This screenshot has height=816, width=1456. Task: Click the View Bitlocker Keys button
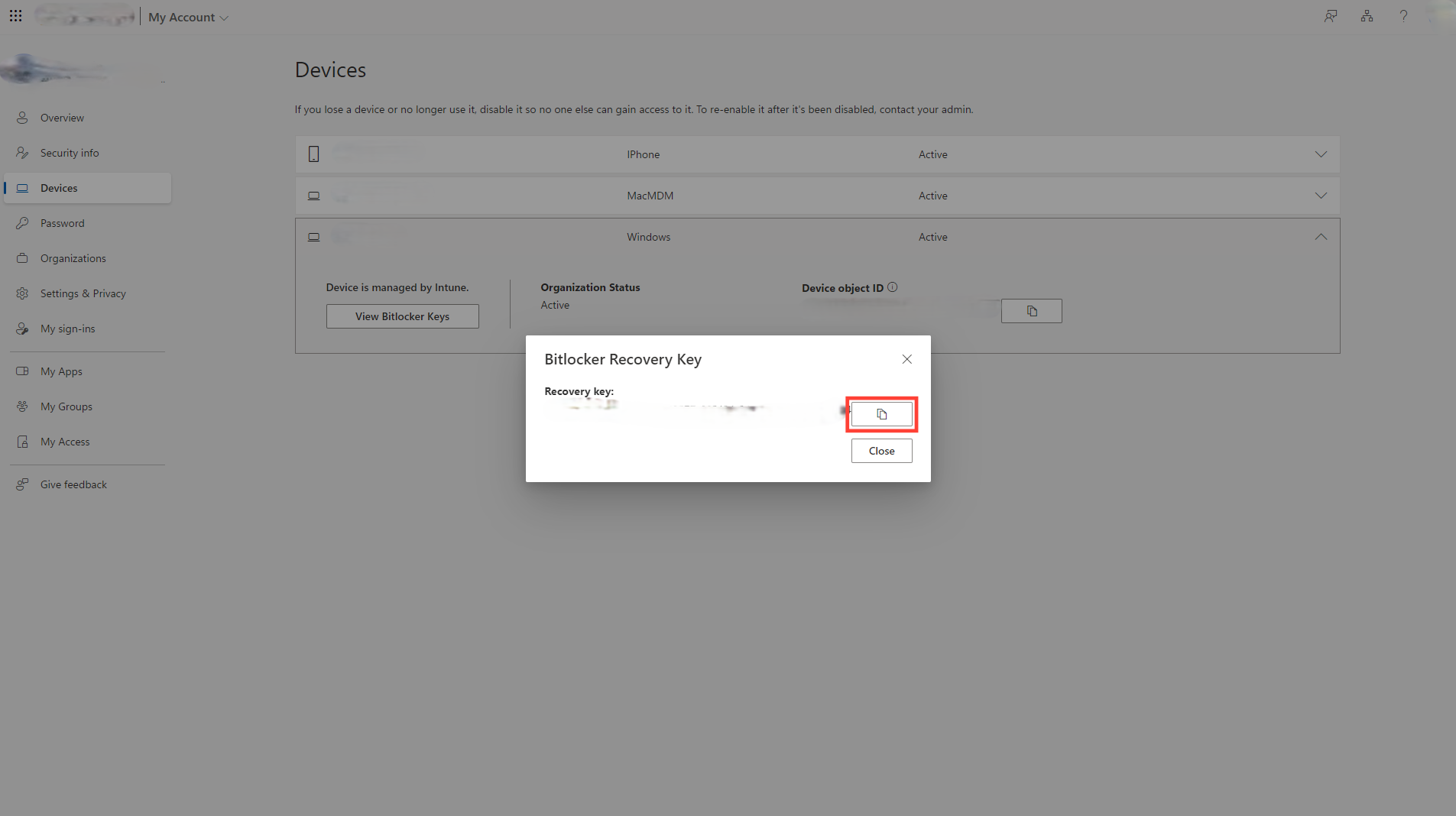402,316
